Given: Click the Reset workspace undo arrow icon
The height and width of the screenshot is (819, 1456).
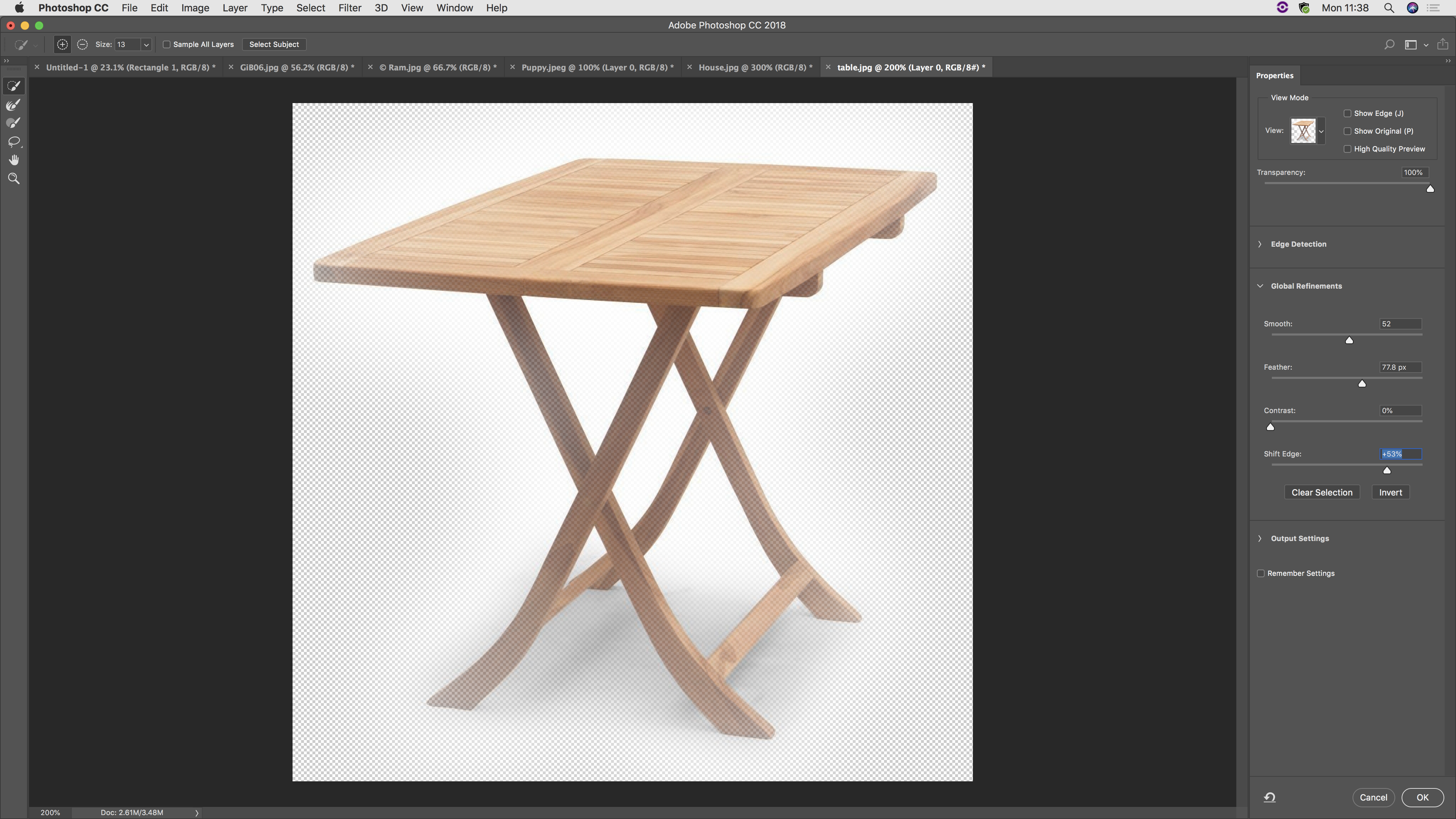Looking at the screenshot, I should pyautogui.click(x=1269, y=798).
